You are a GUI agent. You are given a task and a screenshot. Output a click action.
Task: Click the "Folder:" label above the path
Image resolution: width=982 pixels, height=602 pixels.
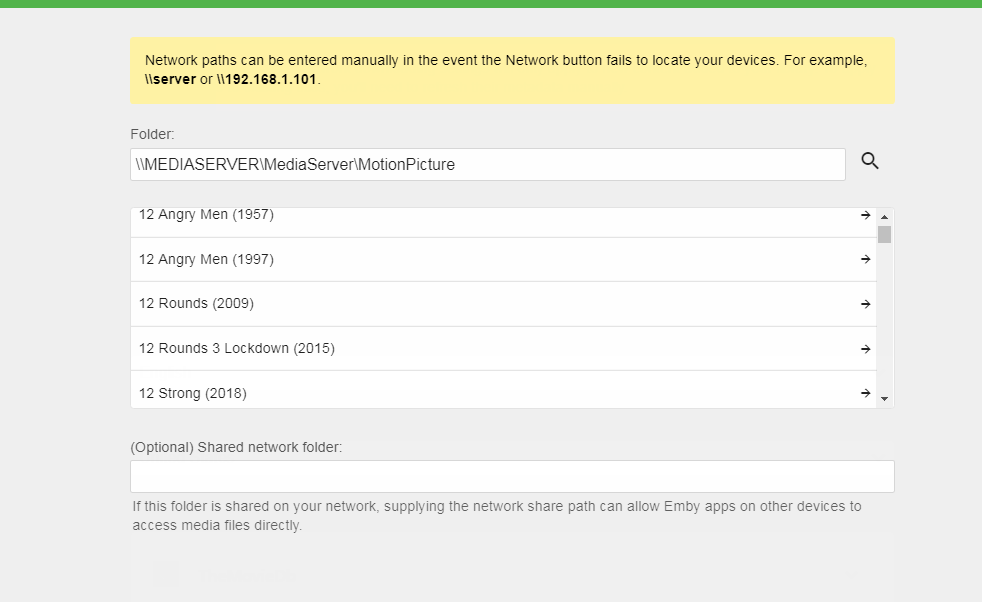(152, 134)
